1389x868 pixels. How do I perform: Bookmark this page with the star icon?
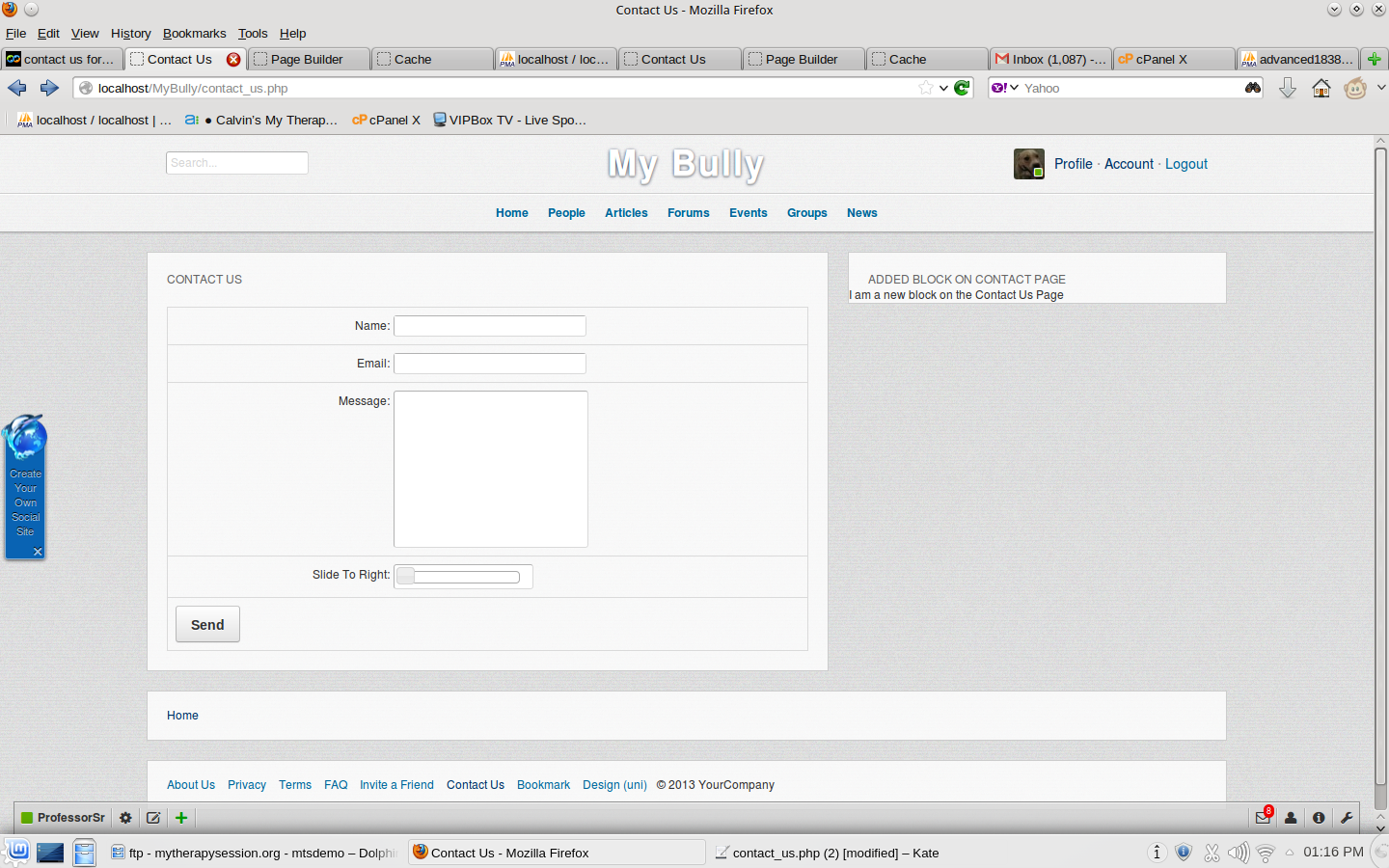click(x=926, y=88)
